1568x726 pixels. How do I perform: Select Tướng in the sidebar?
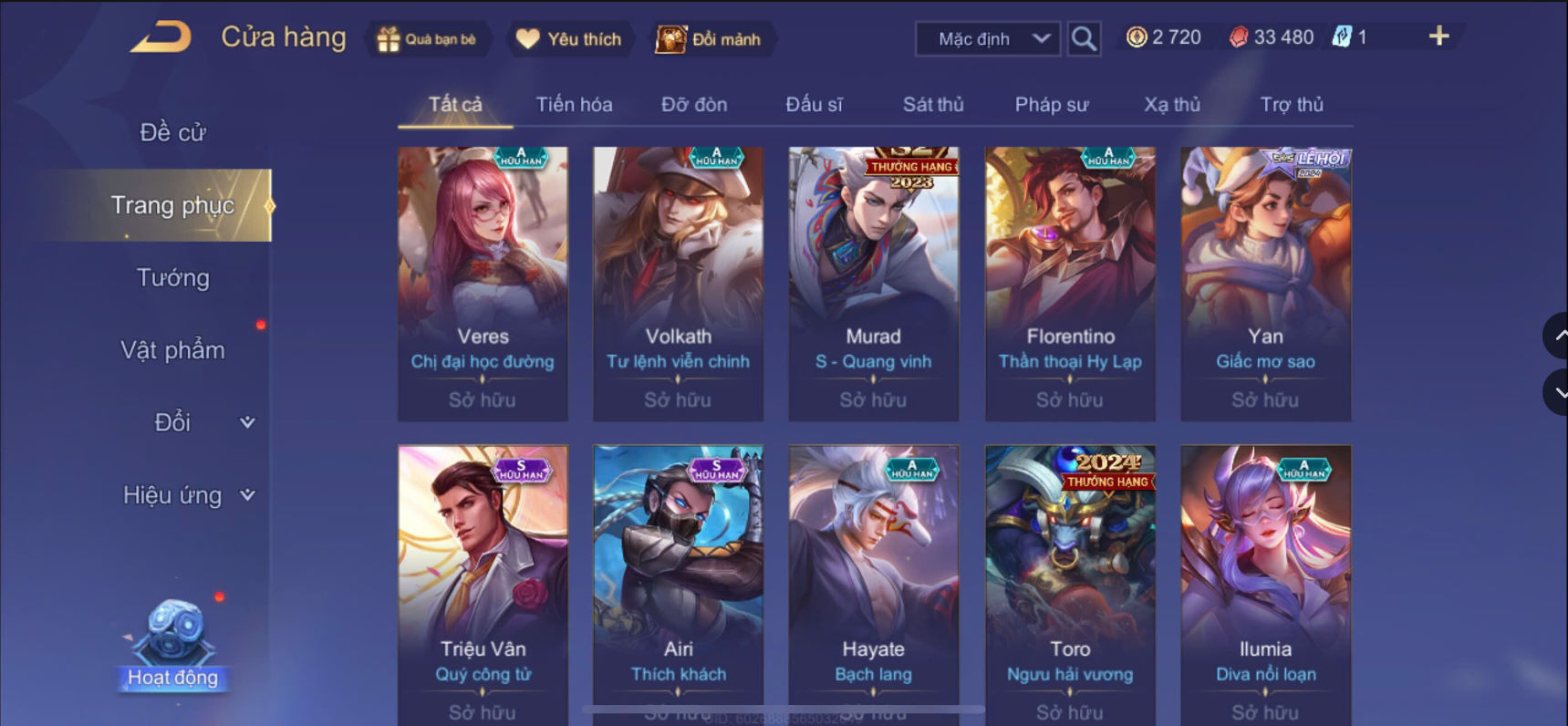(172, 277)
